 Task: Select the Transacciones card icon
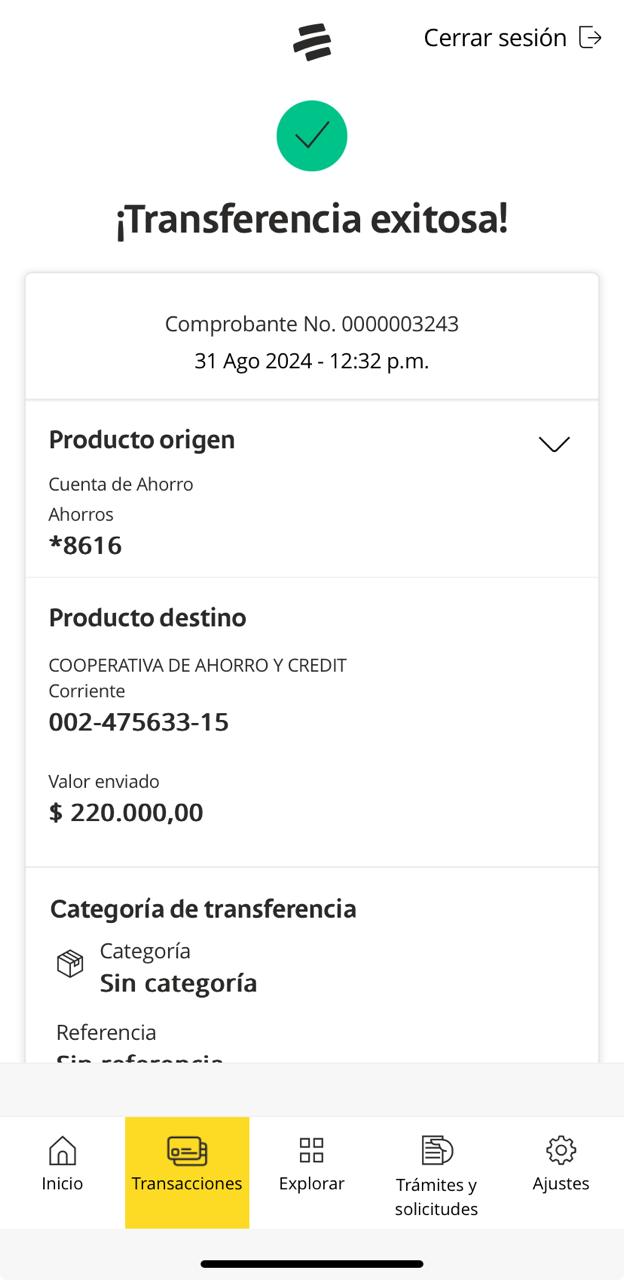(187, 1151)
